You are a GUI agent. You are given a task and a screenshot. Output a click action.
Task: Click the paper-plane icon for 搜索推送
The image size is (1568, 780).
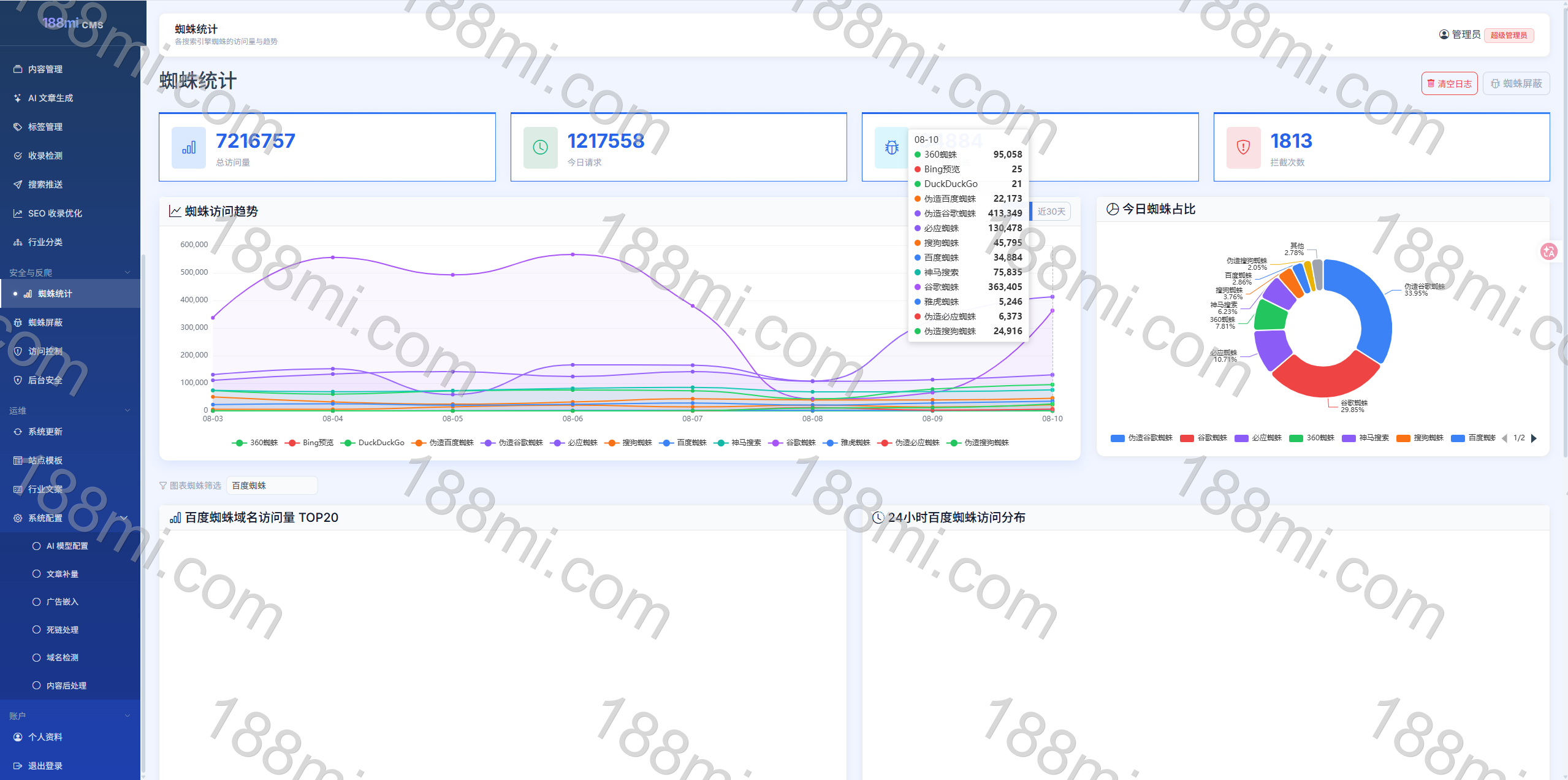pos(18,185)
